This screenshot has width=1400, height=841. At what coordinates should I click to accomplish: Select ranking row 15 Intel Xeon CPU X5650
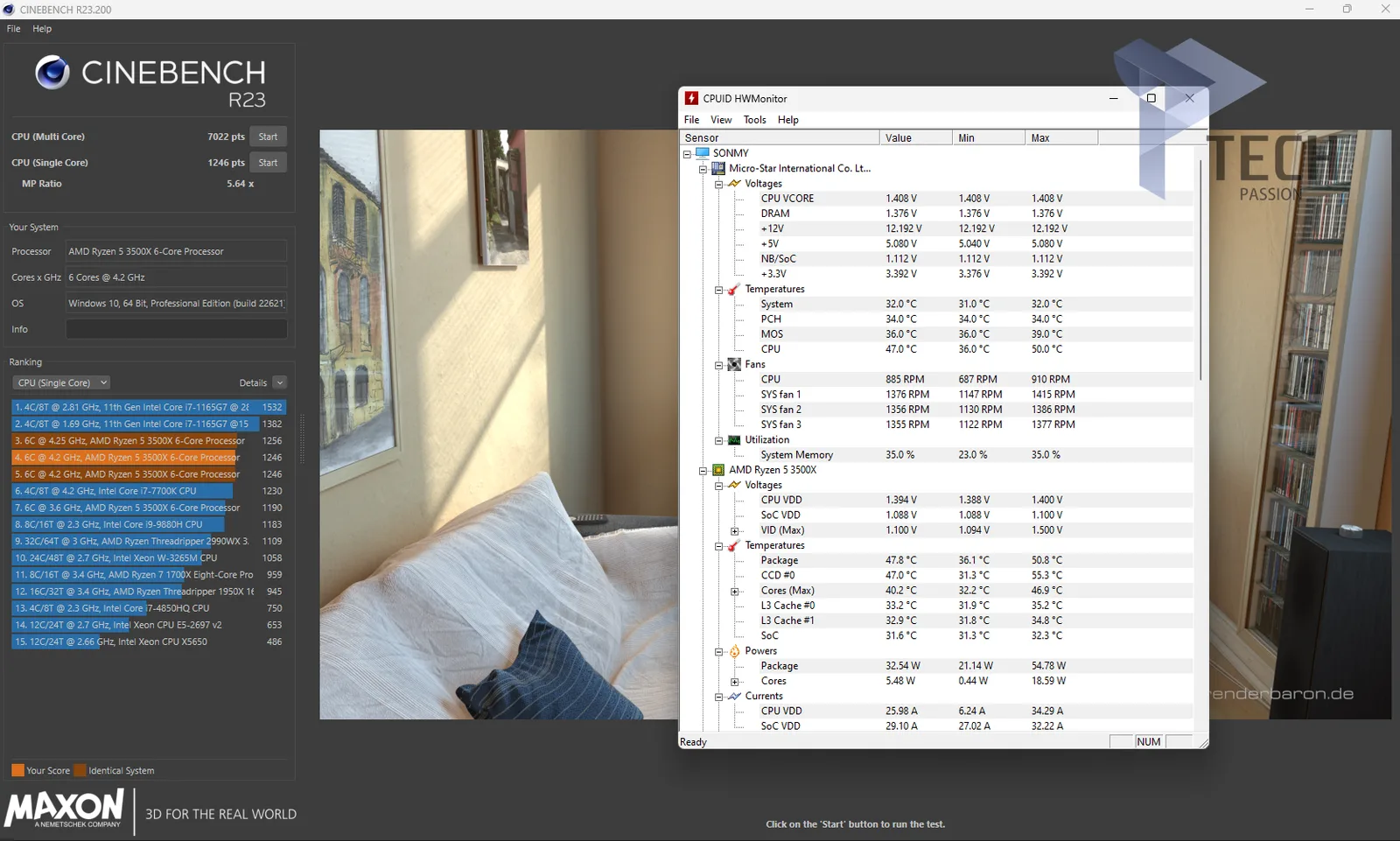tap(149, 641)
